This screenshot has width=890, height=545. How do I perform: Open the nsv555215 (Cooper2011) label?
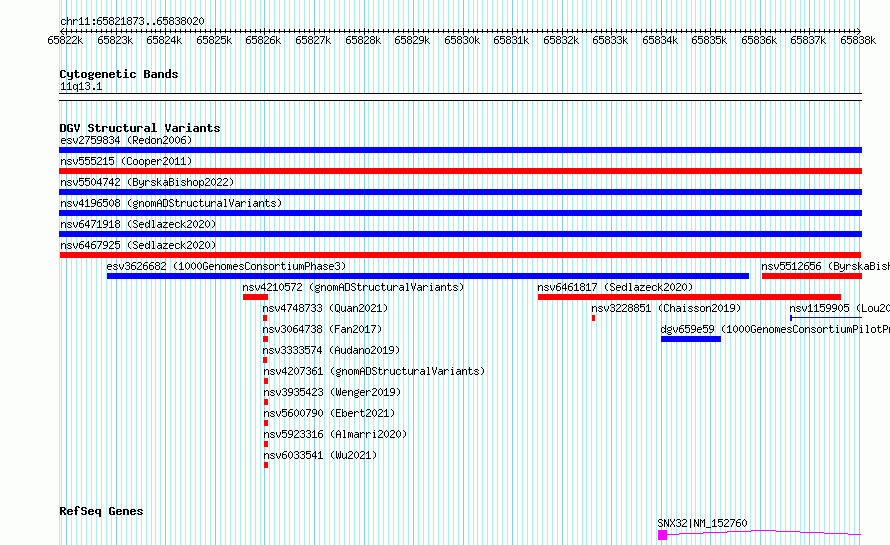126,161
